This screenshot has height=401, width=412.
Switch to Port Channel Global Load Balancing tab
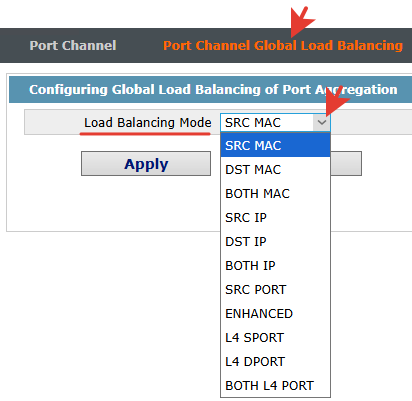pyautogui.click(x=283, y=45)
